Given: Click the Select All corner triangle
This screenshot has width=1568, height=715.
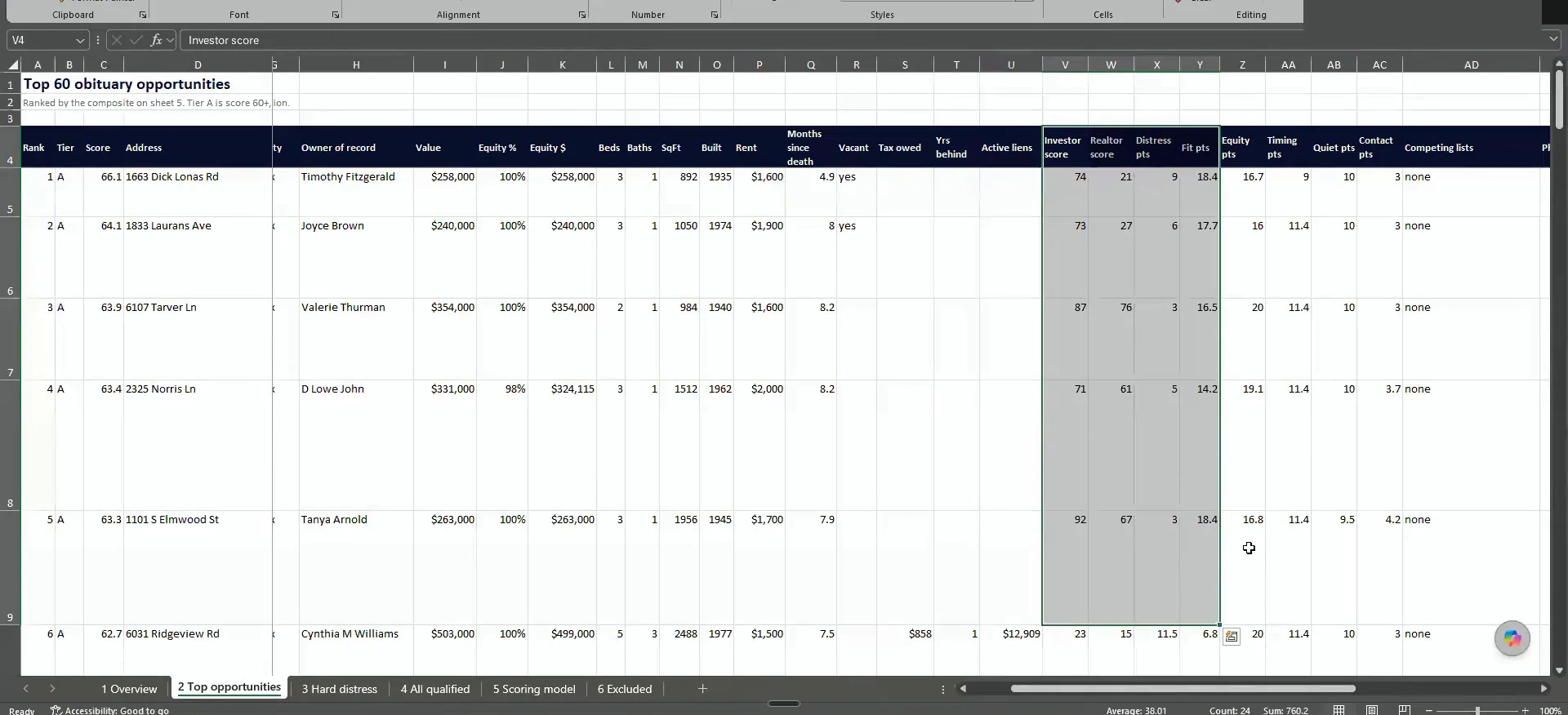Looking at the screenshot, I should [x=13, y=64].
